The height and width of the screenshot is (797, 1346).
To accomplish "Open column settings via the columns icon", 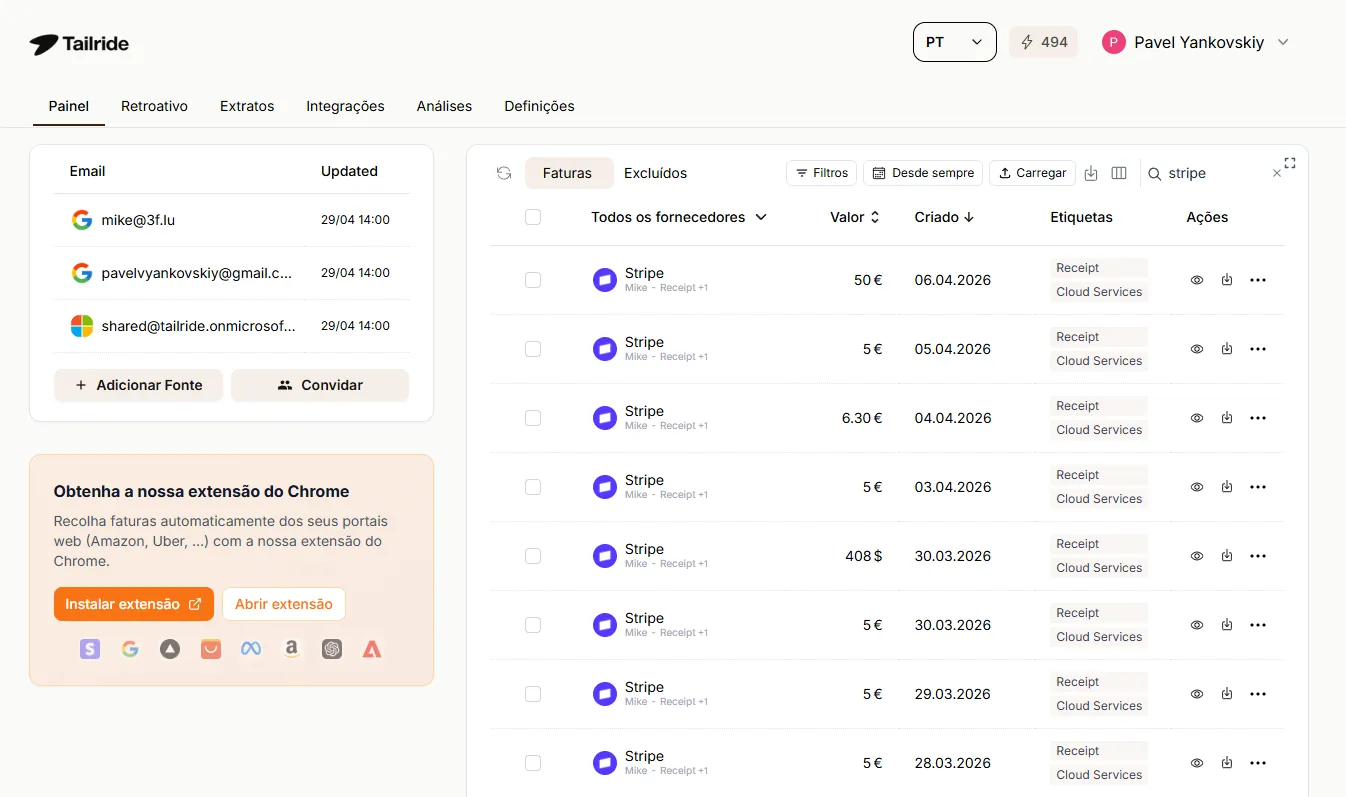I will tap(1119, 173).
